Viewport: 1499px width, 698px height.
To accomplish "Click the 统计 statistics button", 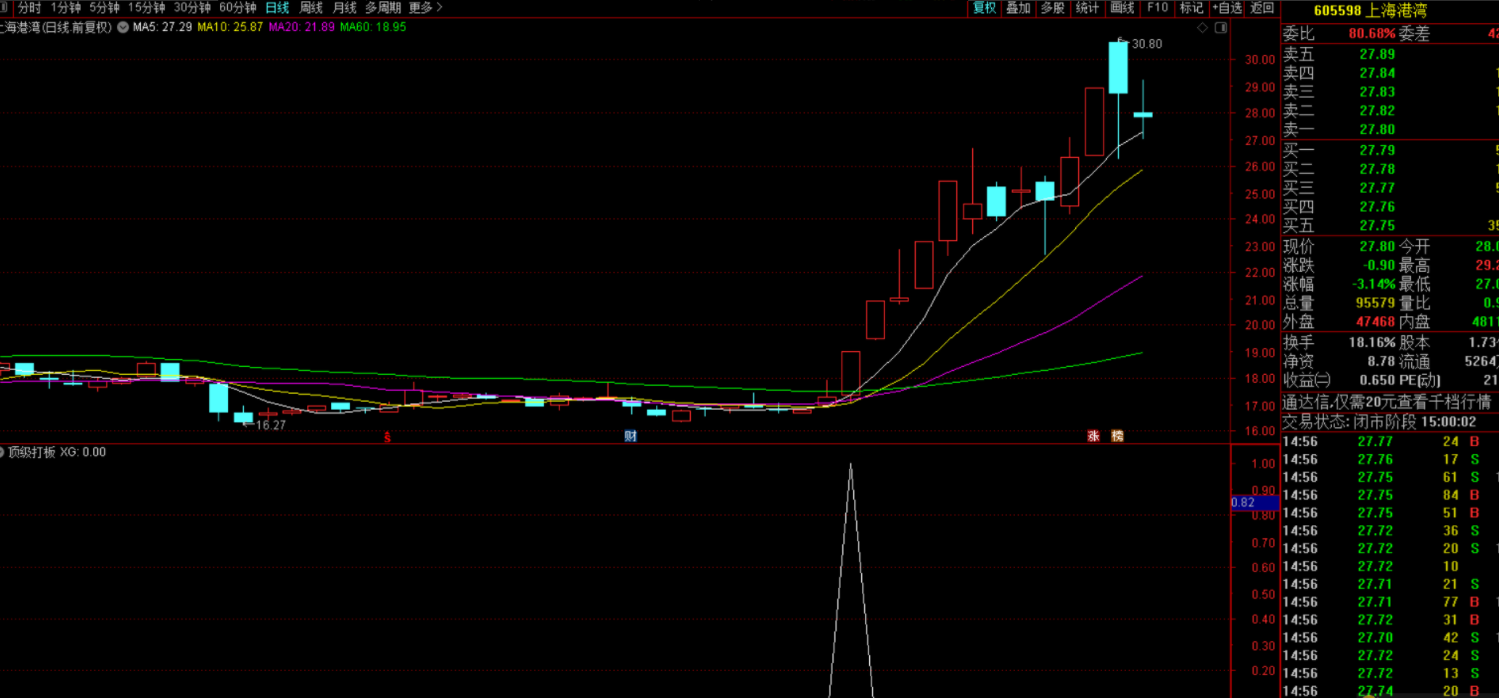I will [x=1087, y=7].
